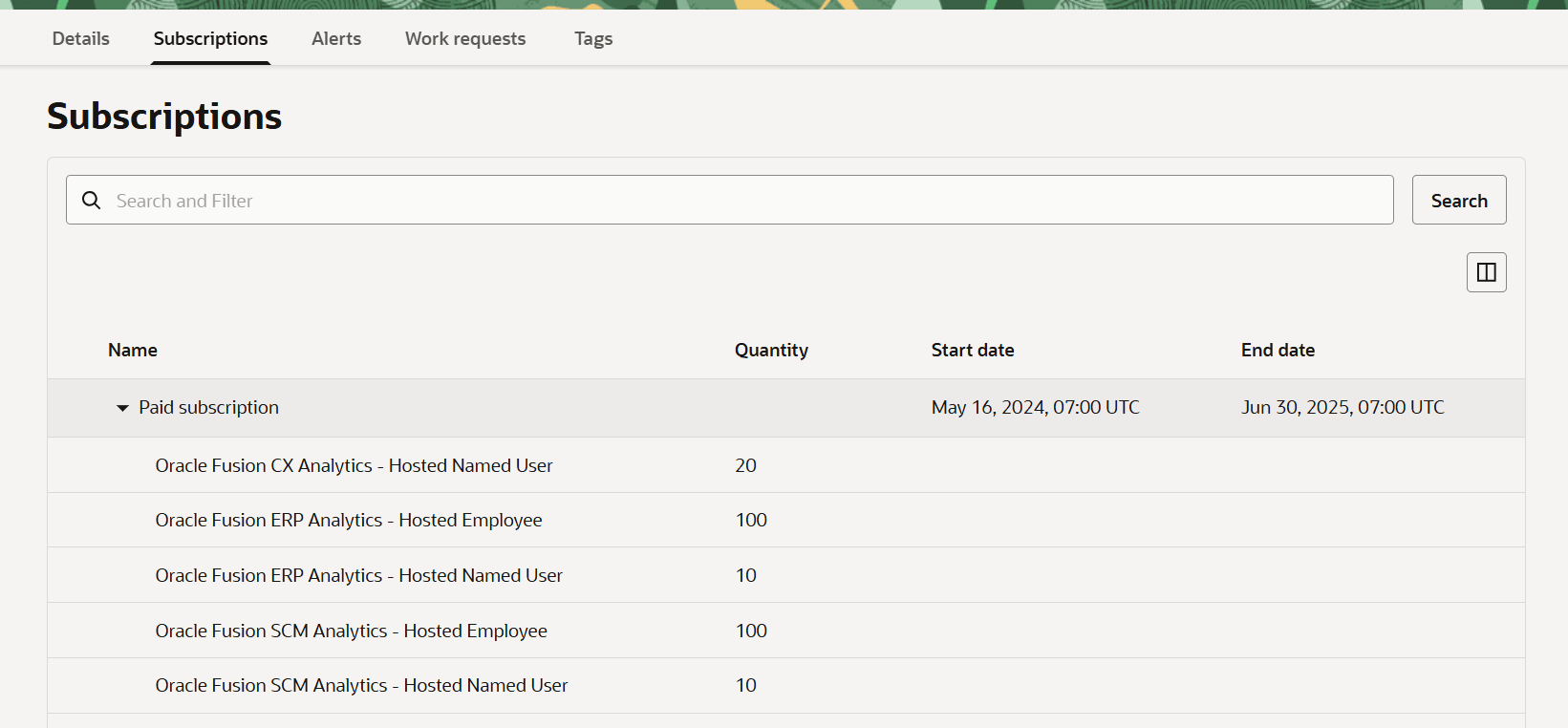Open the Alerts tab
Viewport: 1568px width, 728px height.
pyautogui.click(x=336, y=38)
